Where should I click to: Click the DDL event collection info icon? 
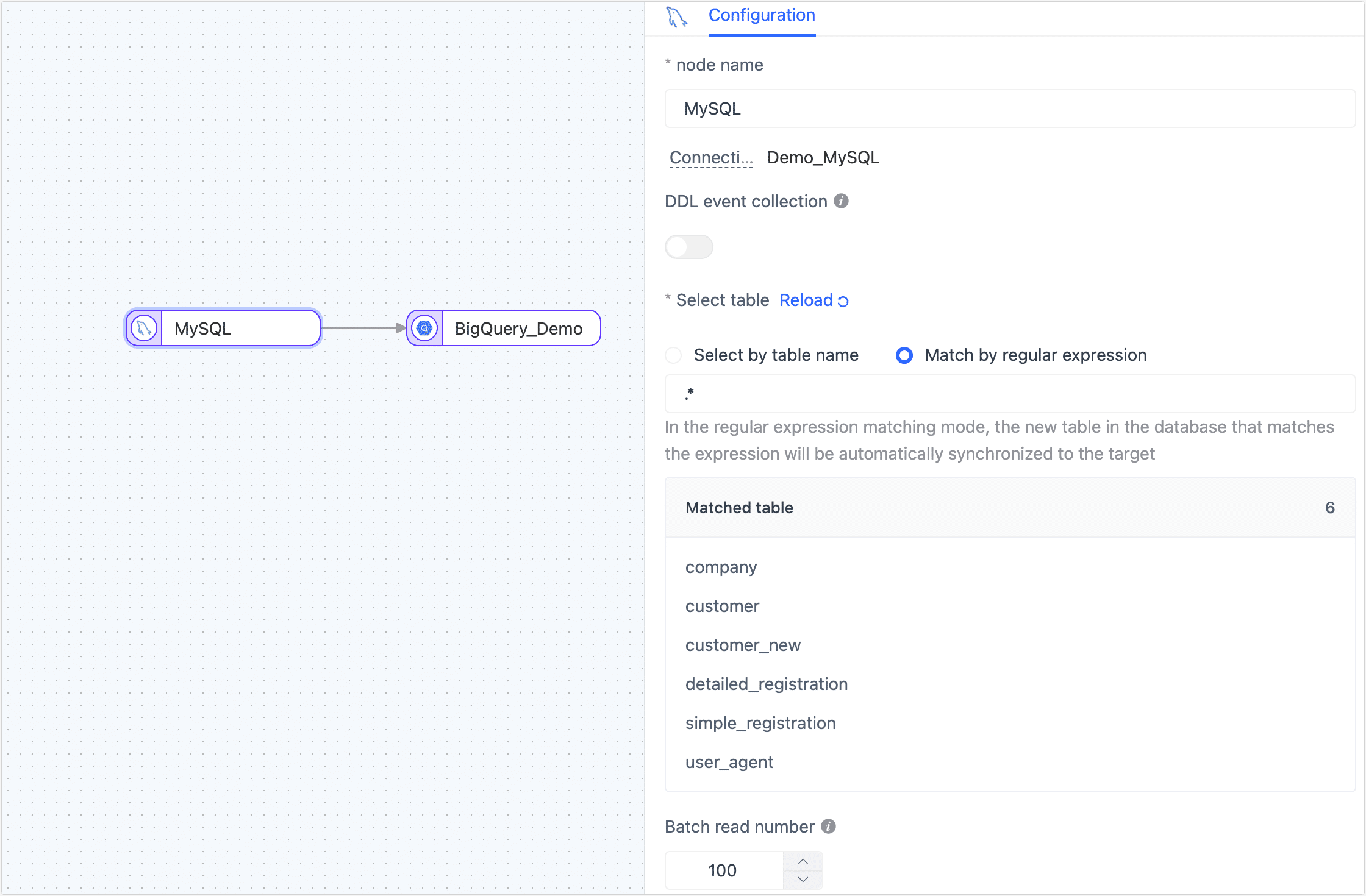(x=842, y=201)
